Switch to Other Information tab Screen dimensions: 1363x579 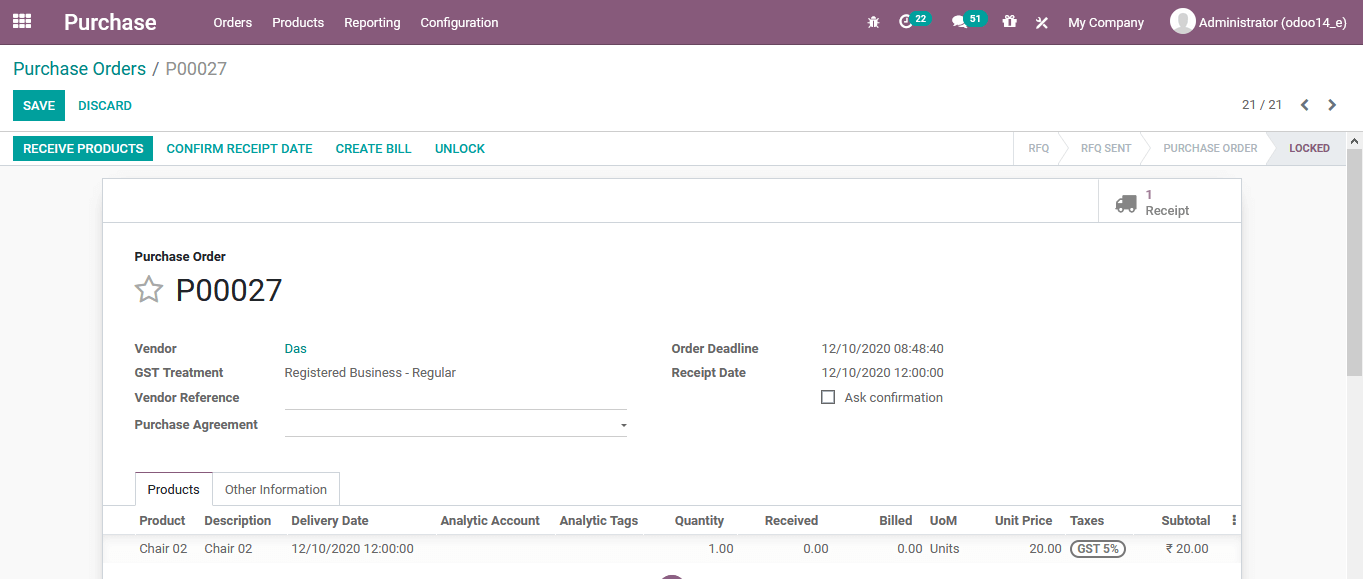[276, 489]
